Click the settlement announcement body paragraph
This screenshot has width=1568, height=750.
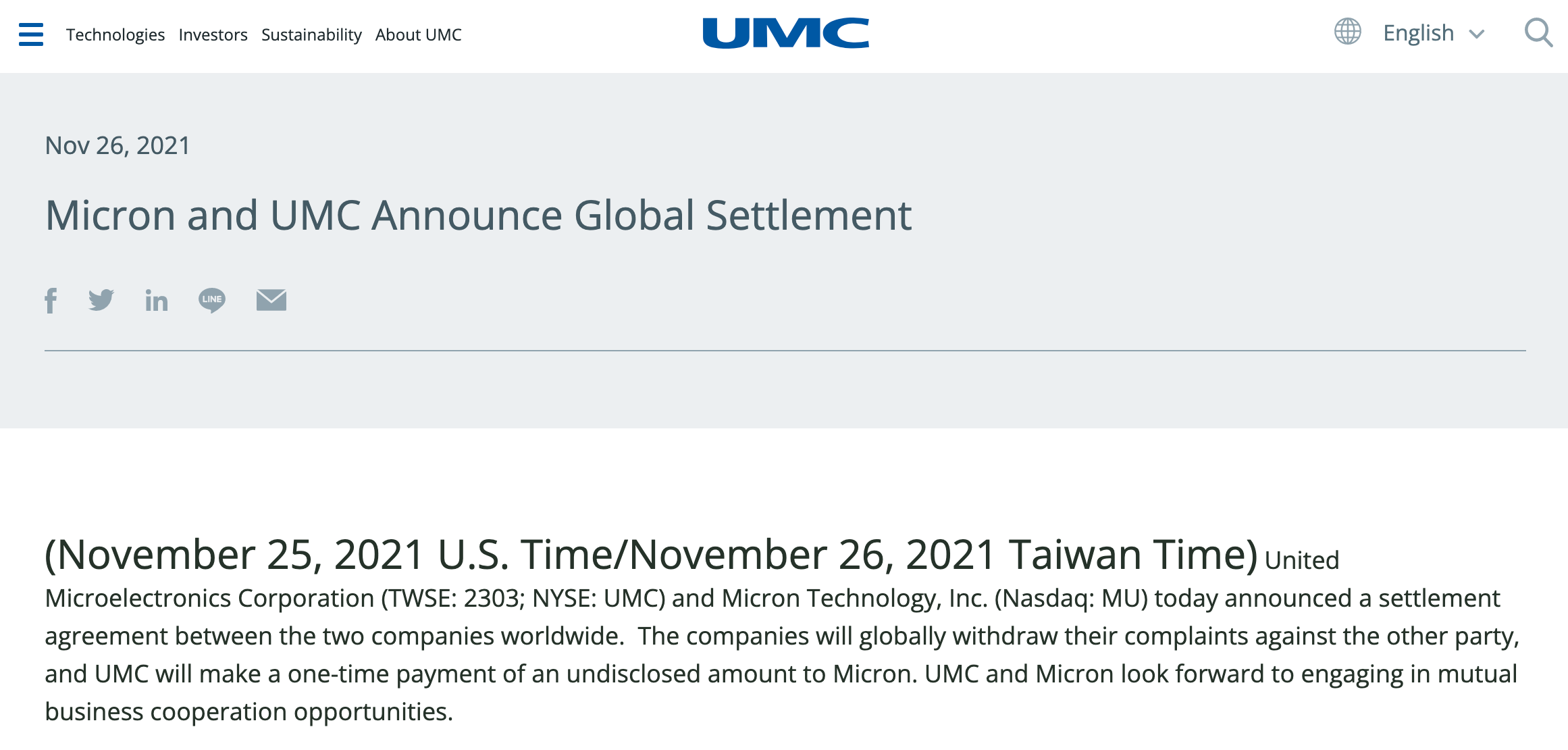781,655
